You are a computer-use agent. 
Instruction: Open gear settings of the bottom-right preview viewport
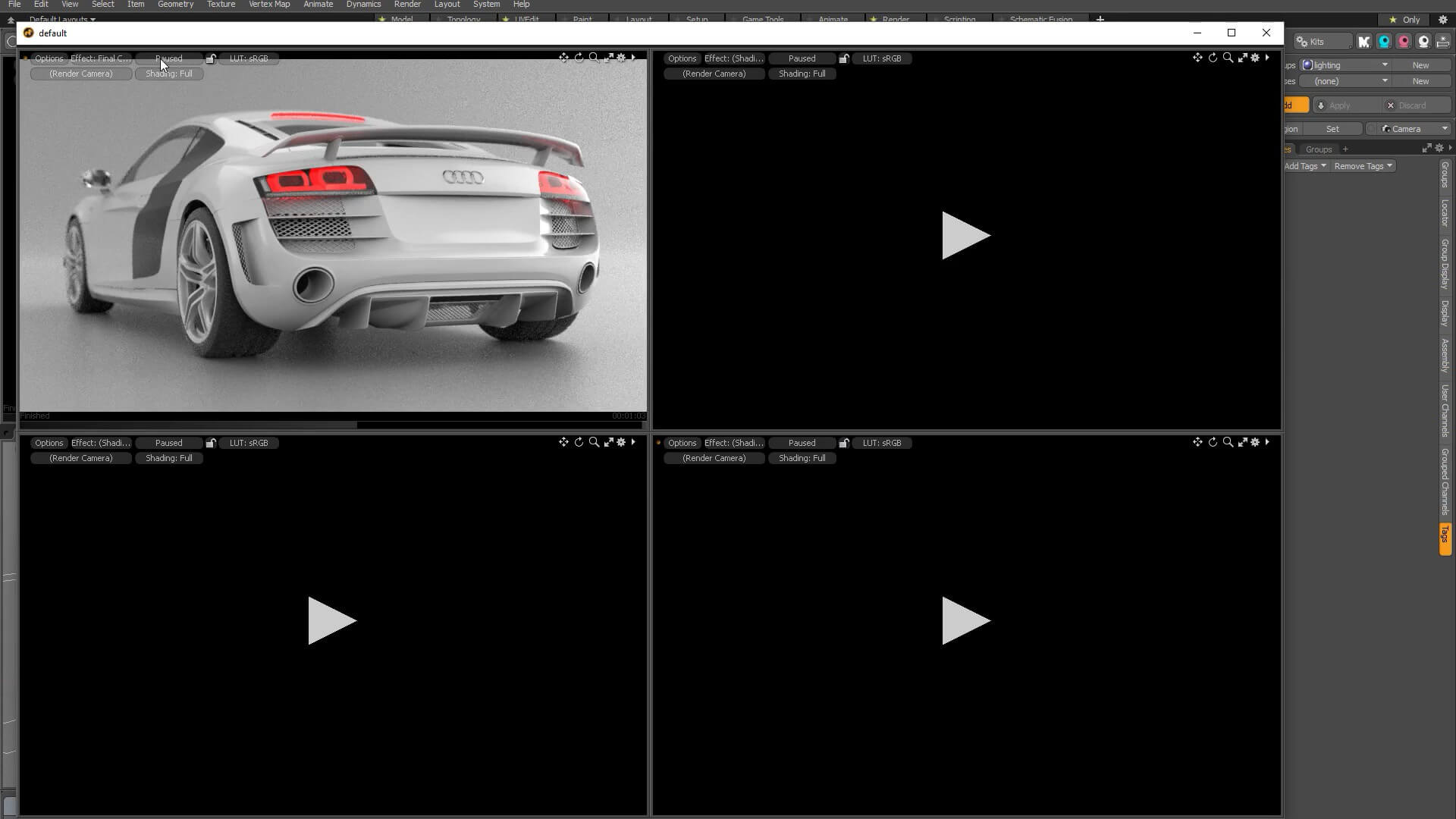[1255, 442]
